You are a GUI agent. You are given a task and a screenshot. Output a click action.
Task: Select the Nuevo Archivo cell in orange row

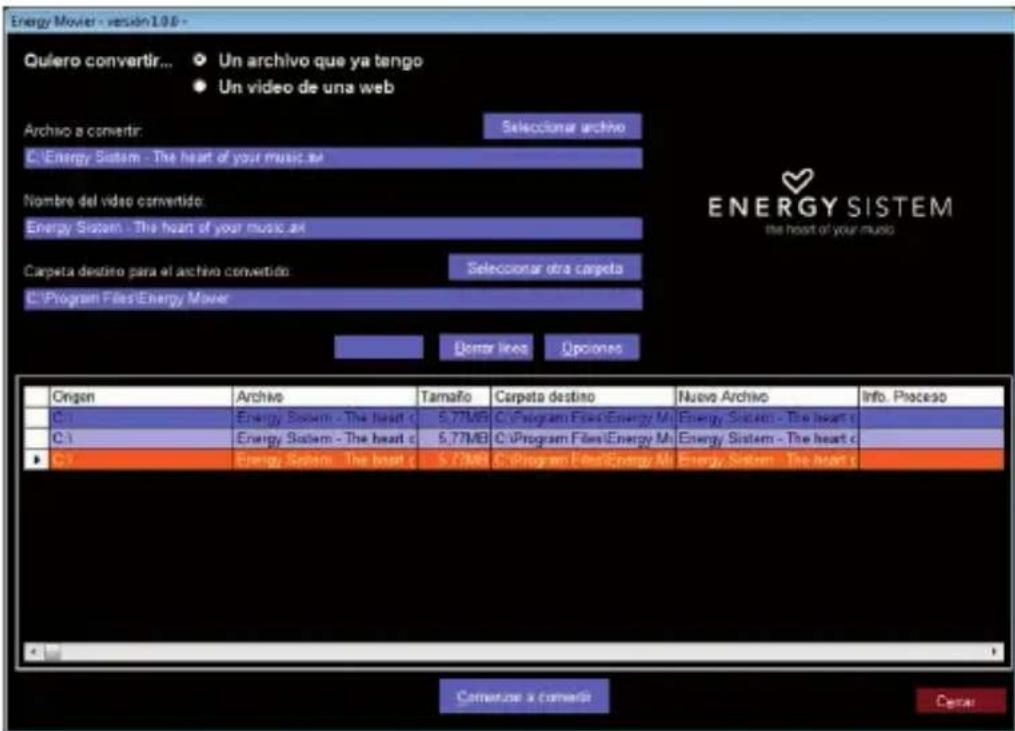tap(766, 460)
